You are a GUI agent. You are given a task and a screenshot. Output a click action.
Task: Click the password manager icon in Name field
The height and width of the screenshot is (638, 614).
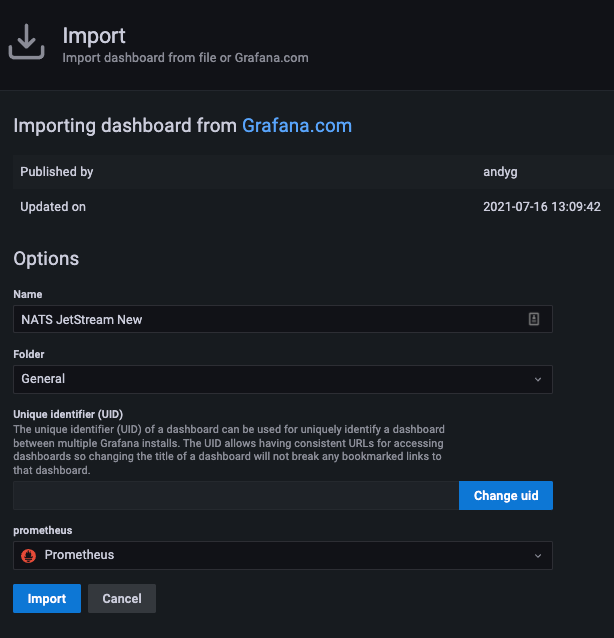(x=534, y=319)
